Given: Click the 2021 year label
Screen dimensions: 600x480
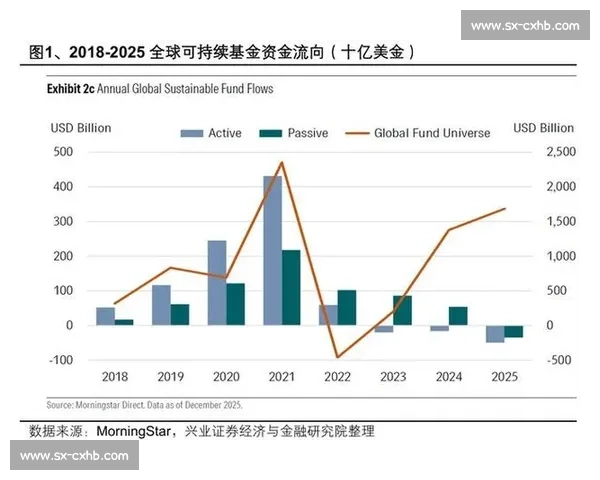Looking at the screenshot, I should click(282, 377).
